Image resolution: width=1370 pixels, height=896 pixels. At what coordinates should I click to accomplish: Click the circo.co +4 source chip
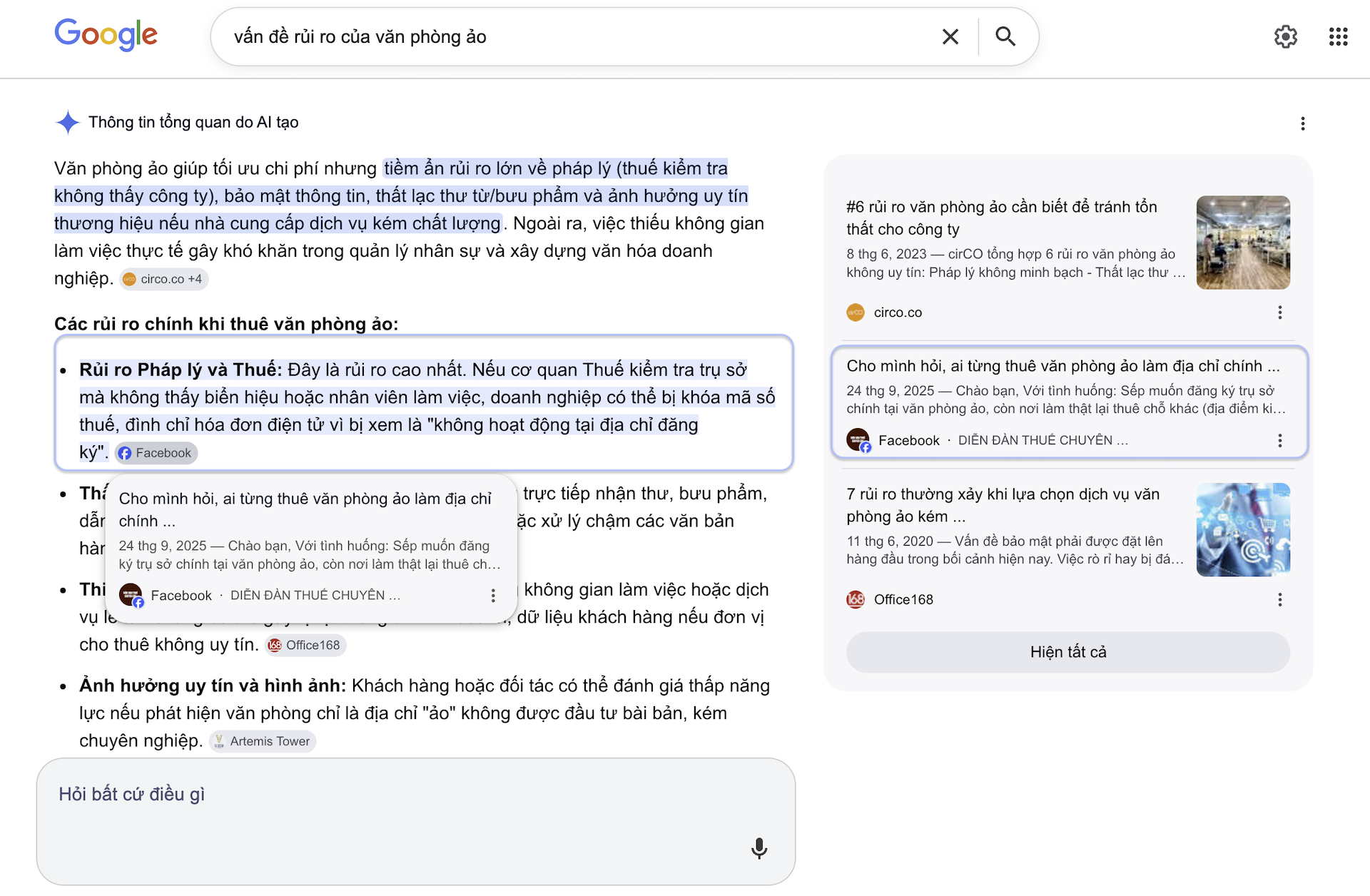click(x=163, y=279)
